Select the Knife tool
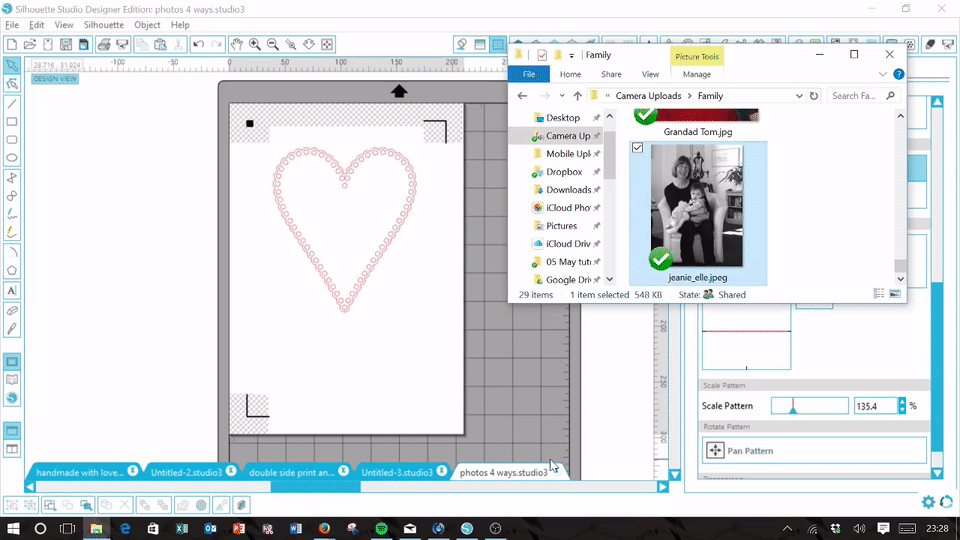The width and height of the screenshot is (960, 540). (x=12, y=329)
